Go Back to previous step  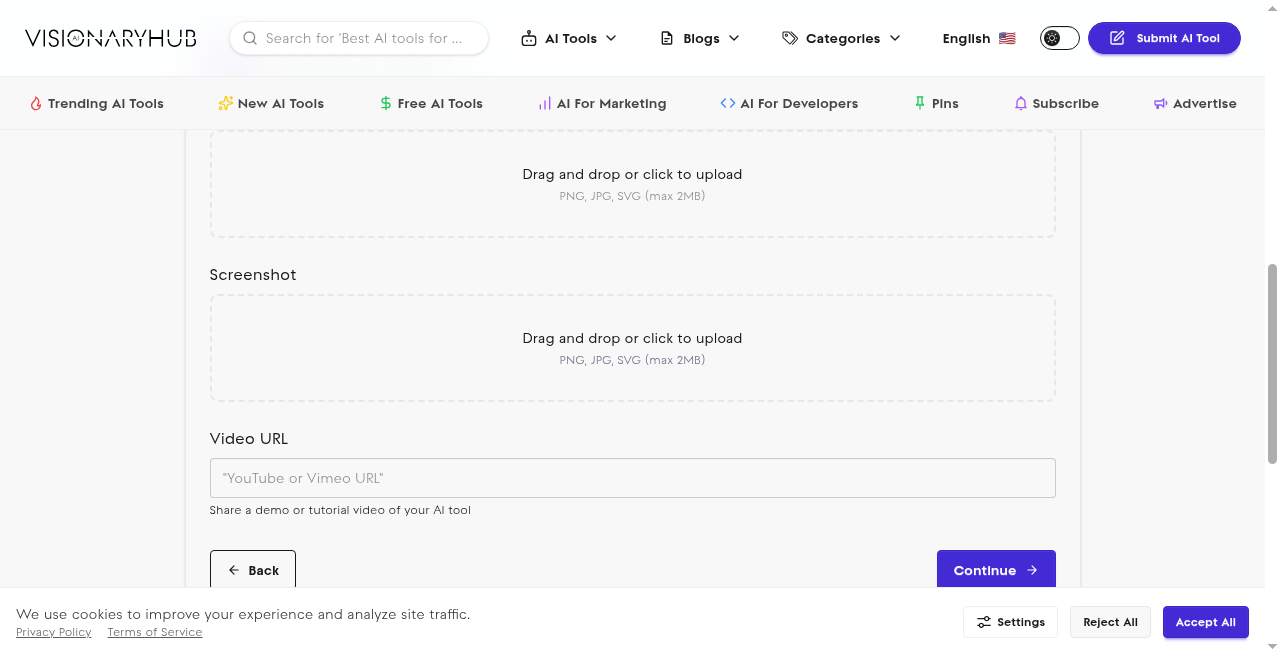click(x=253, y=569)
